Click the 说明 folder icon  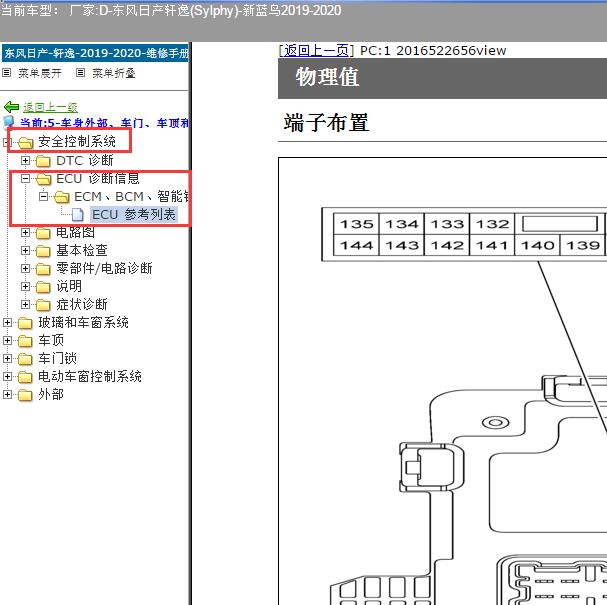point(43,287)
